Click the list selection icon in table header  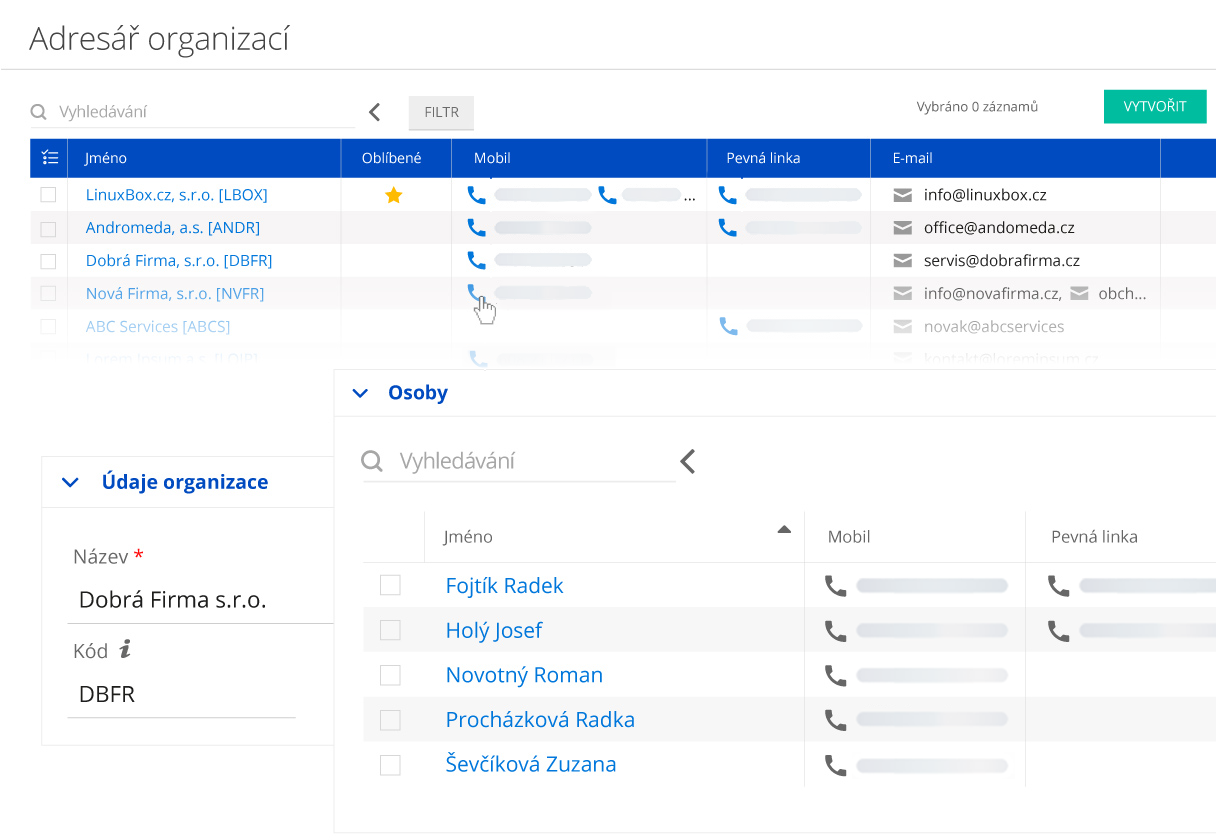[x=49, y=157]
